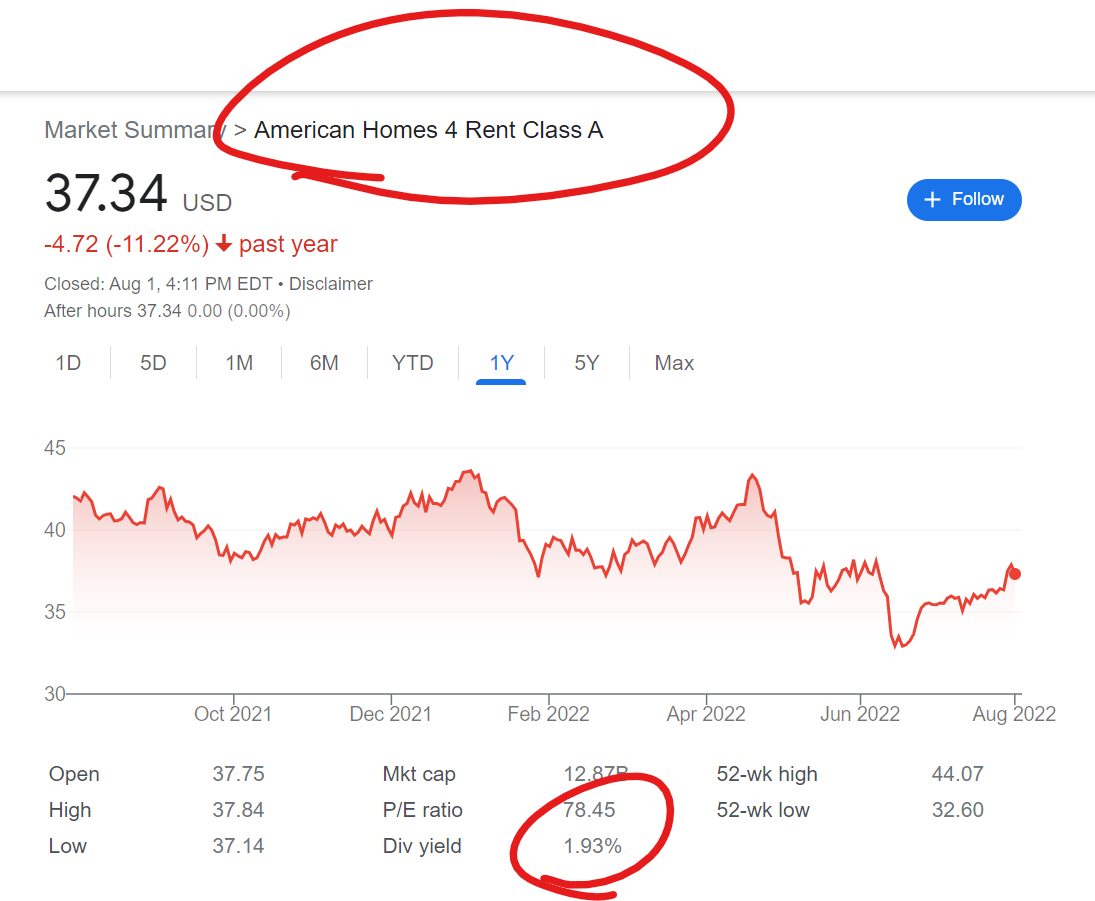Click the Div yield value 1.93%

coord(592,845)
